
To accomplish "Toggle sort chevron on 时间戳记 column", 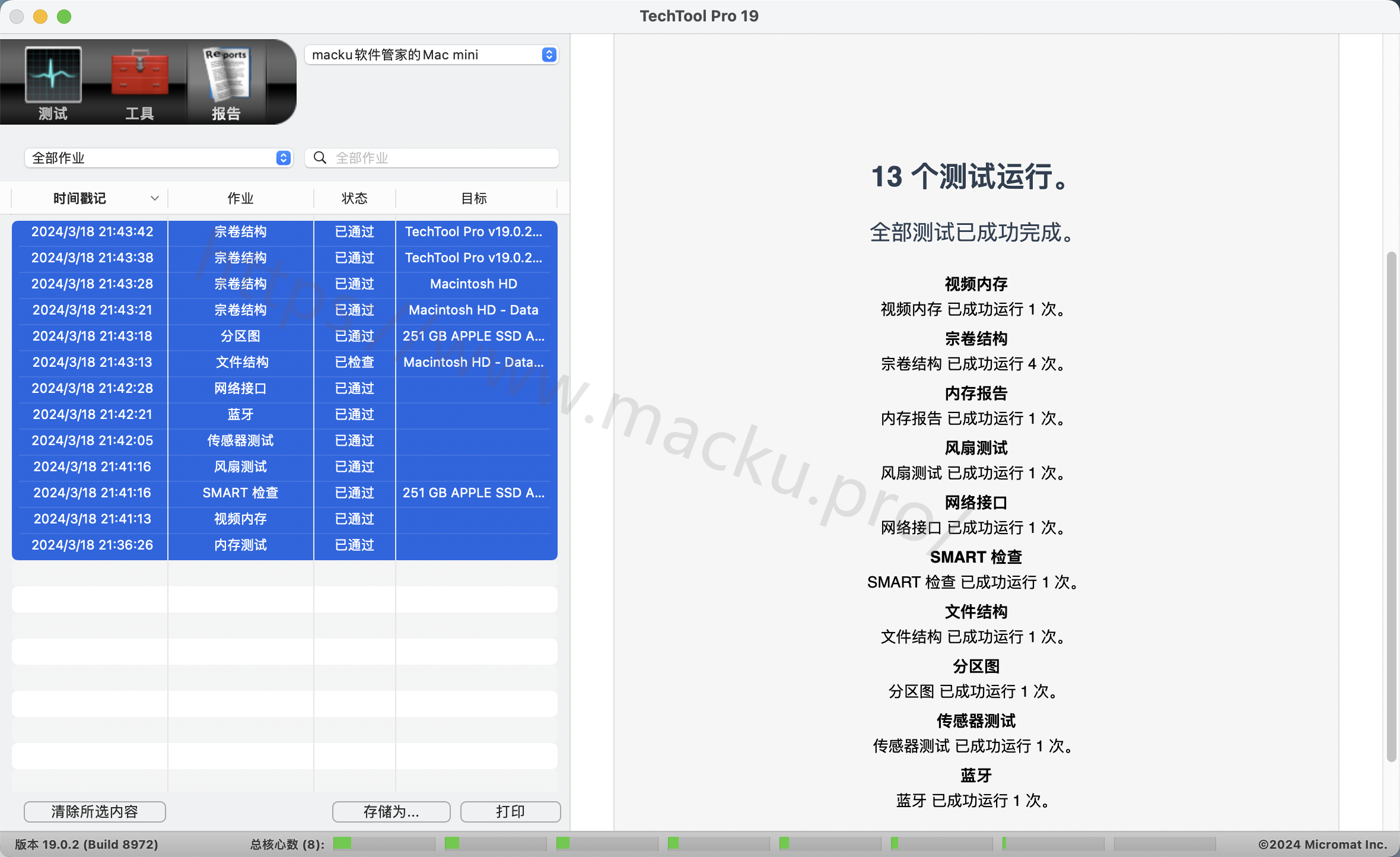I will coord(155,198).
